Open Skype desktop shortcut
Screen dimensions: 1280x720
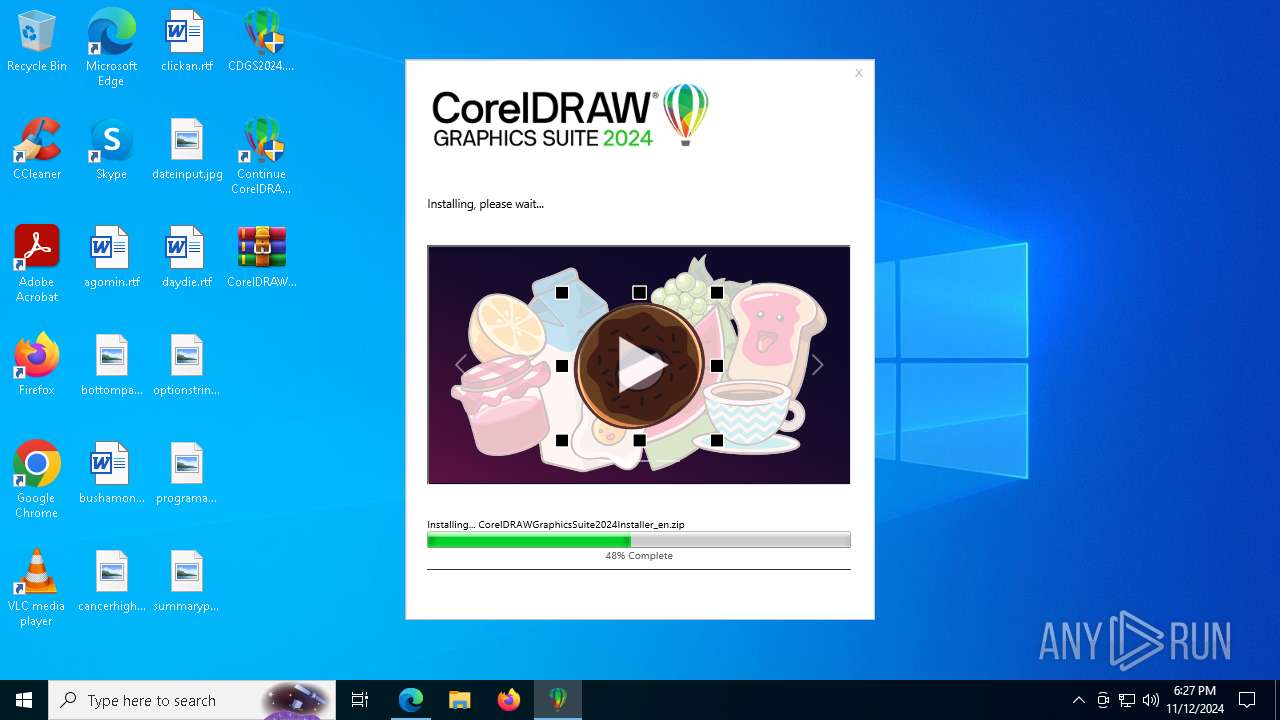[x=111, y=150]
